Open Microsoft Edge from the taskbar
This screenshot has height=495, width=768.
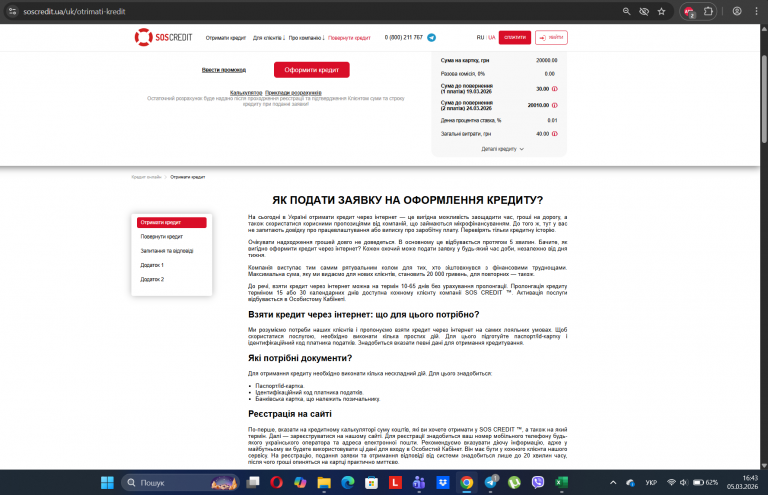tap(348, 483)
